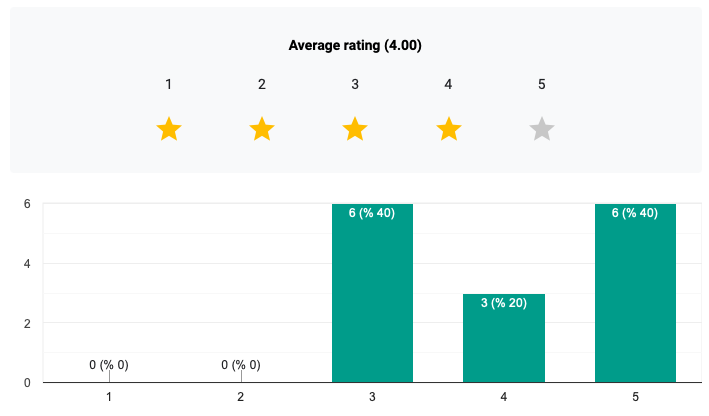
Task: Click the gray fifth star
Action: [x=542, y=129]
